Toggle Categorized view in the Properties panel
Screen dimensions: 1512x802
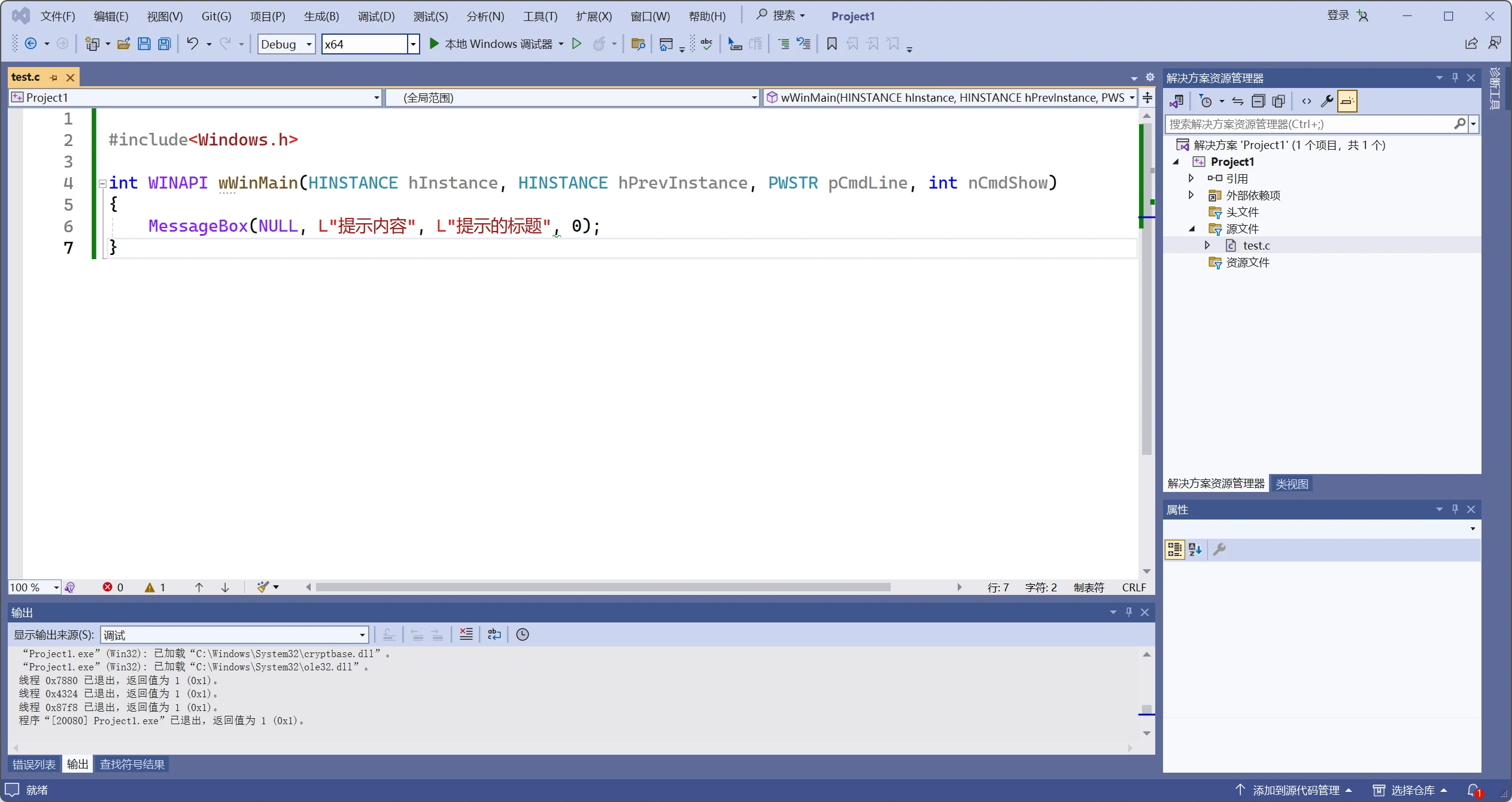(x=1174, y=549)
